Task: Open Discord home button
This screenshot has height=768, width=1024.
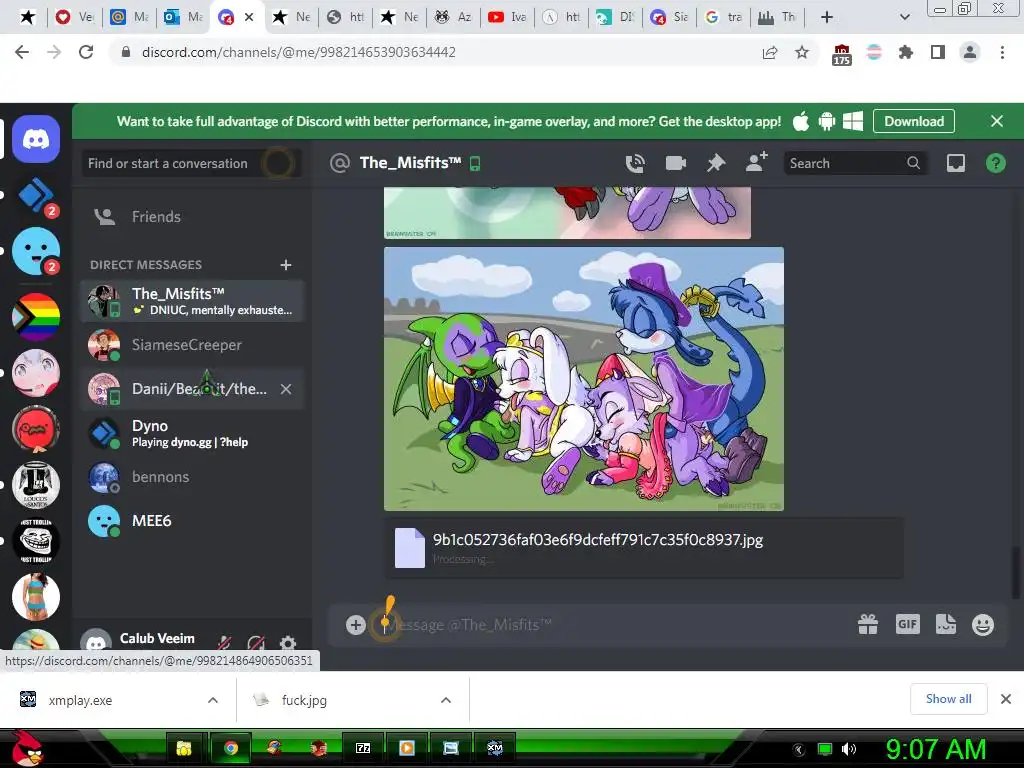Action: point(36,139)
